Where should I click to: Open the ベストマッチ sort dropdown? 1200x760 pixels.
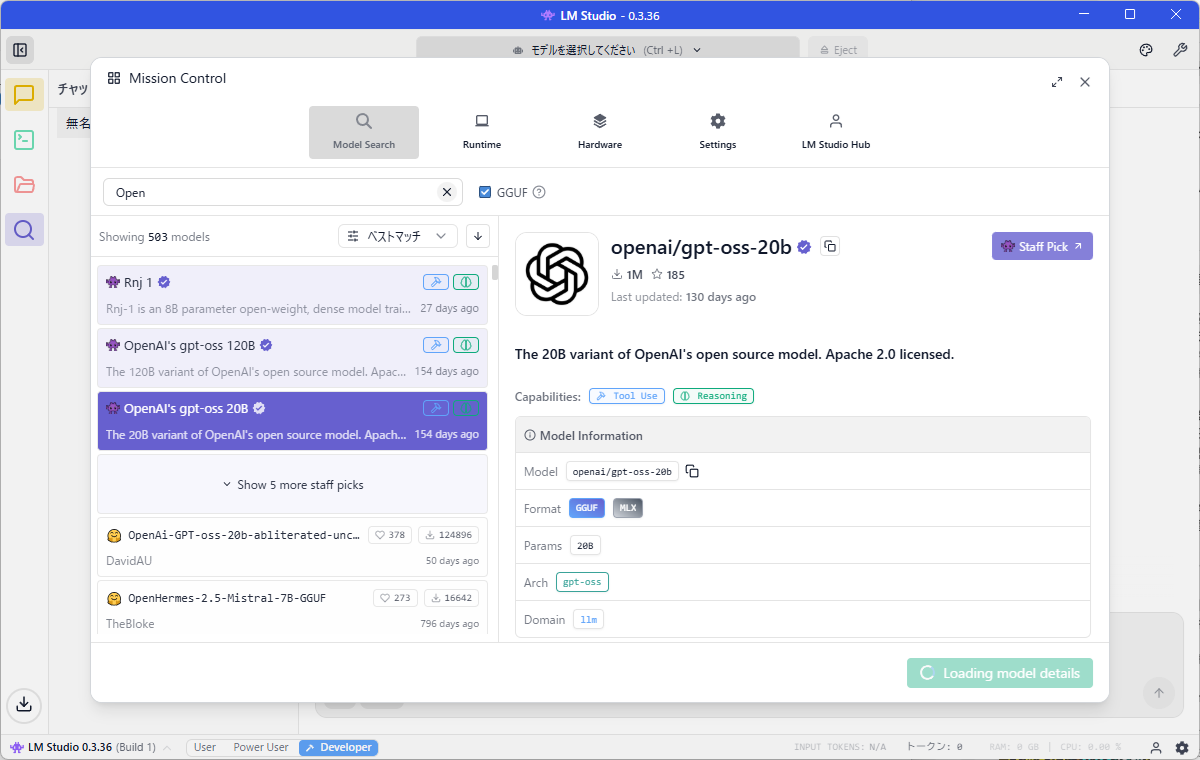398,236
